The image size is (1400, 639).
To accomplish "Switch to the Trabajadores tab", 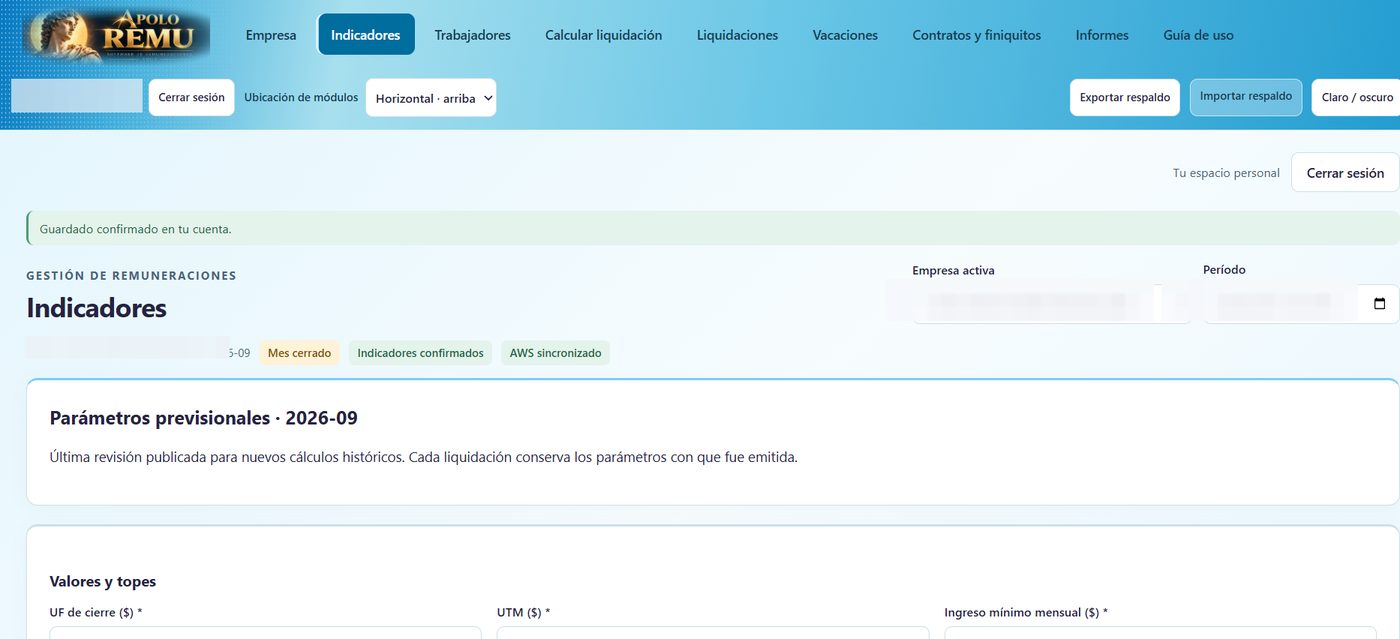I will pos(472,35).
